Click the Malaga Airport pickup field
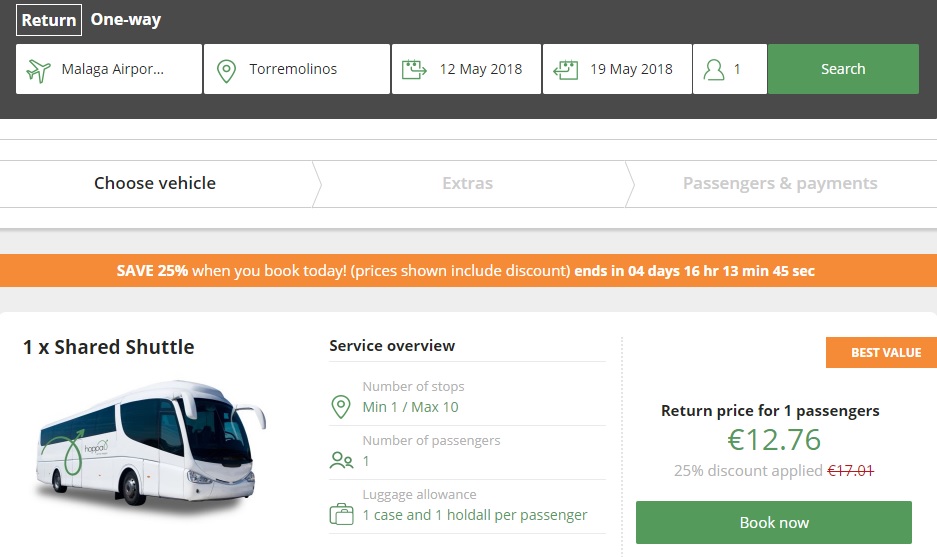The height and width of the screenshot is (557, 937). click(x=112, y=70)
